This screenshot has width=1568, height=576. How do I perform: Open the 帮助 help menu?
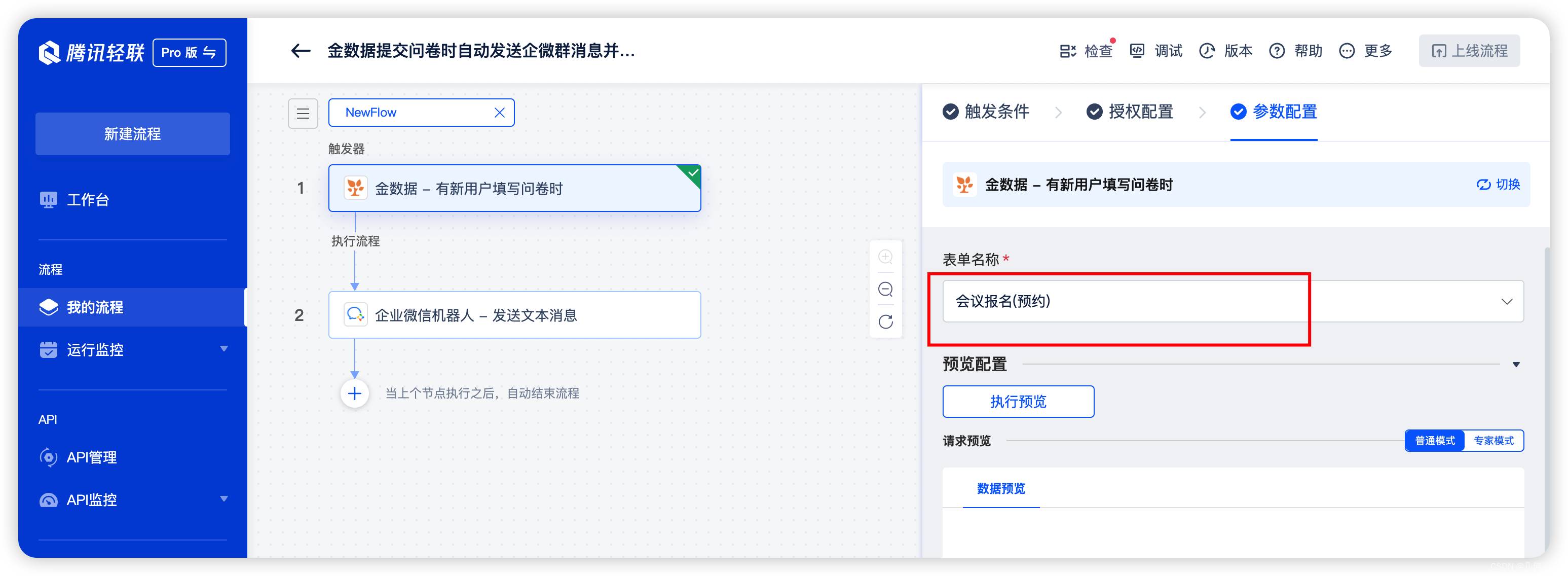(x=1295, y=51)
